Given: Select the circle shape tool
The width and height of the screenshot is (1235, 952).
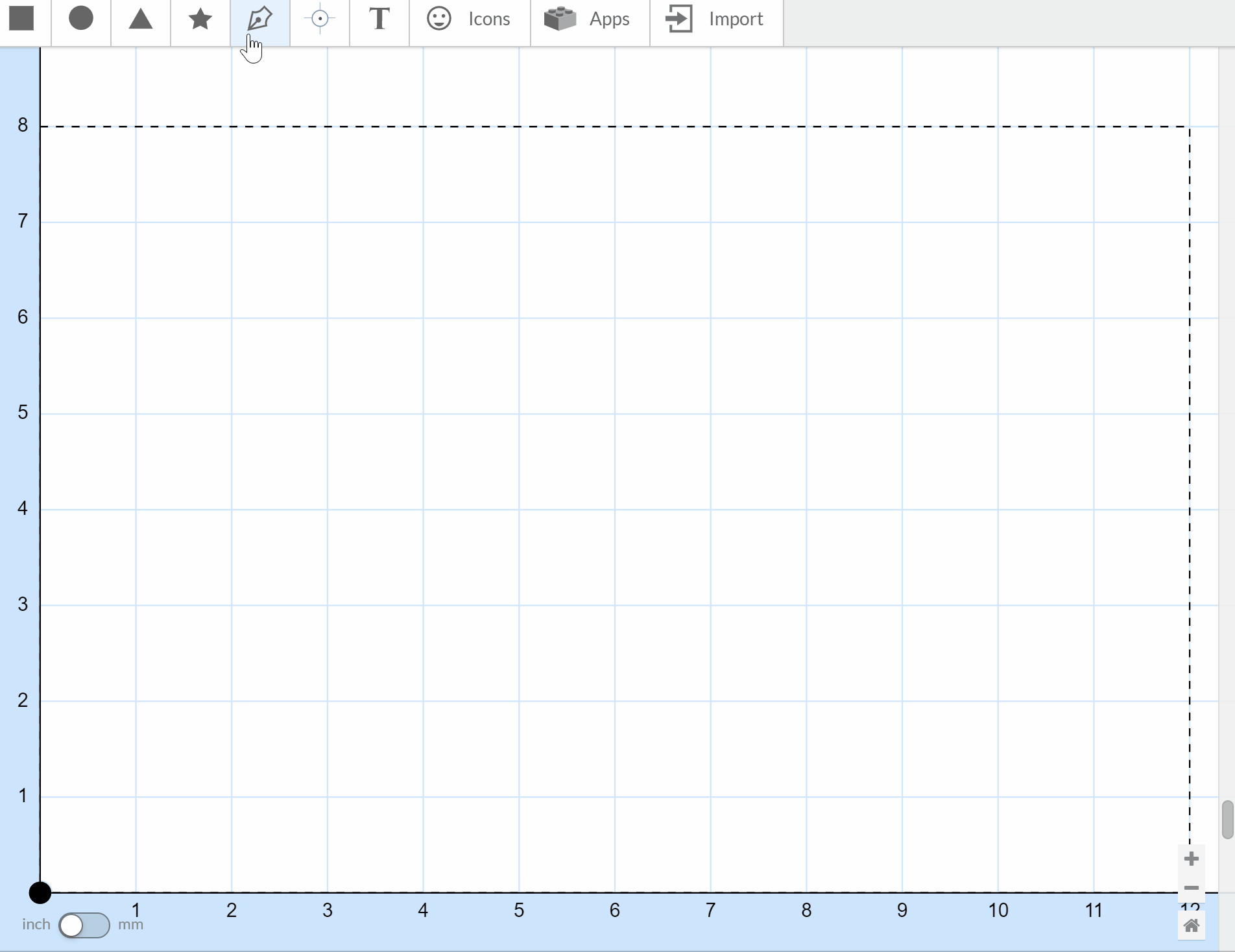Looking at the screenshot, I should point(81,19).
